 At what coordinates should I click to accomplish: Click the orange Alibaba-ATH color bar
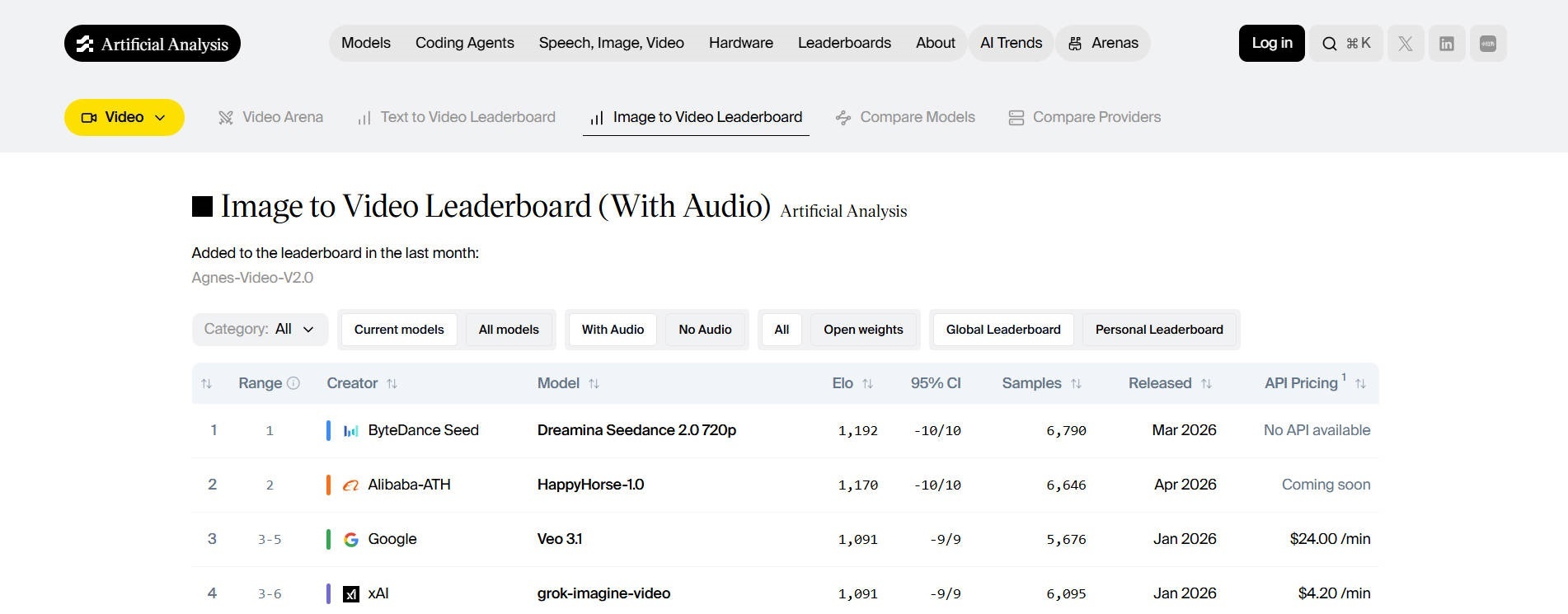(x=328, y=485)
